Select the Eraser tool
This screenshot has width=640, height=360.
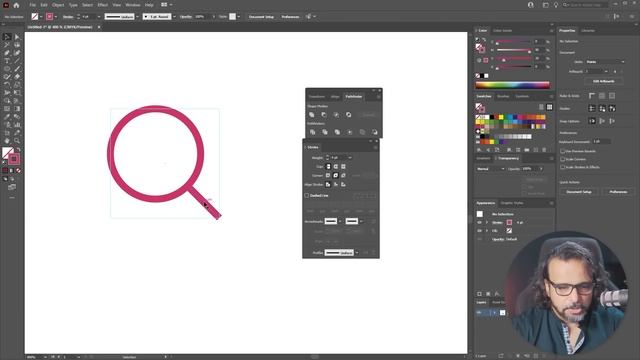point(17,77)
